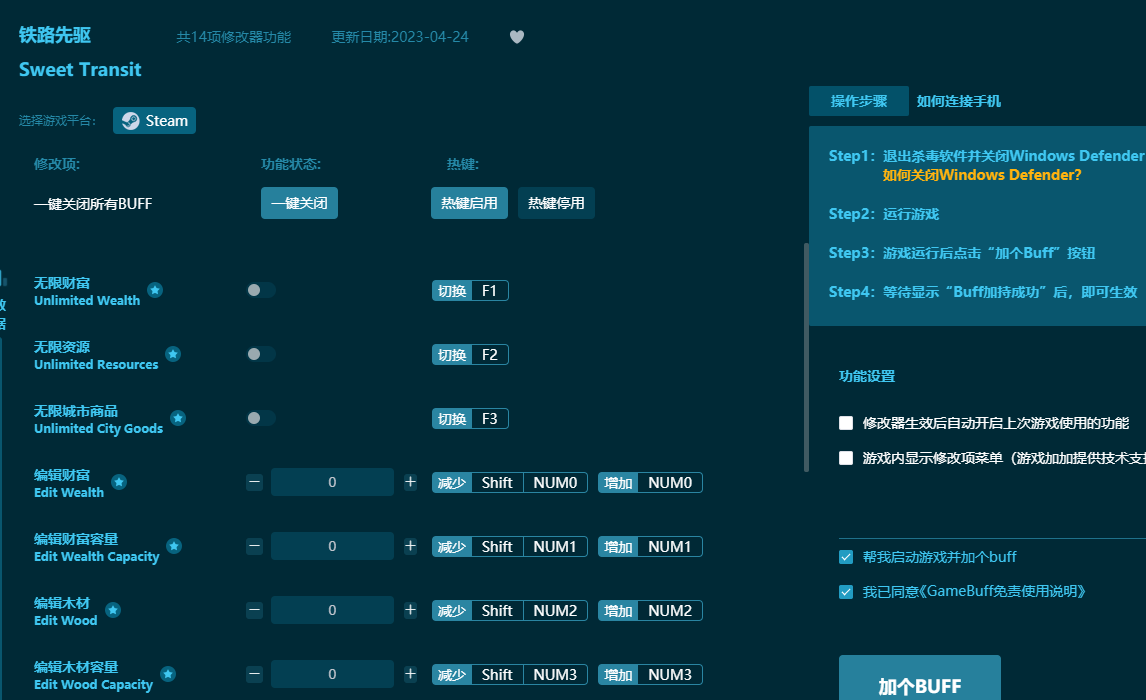Screen dimensions: 1146x700
Task: Click the 热键启用 button
Action: (469, 203)
